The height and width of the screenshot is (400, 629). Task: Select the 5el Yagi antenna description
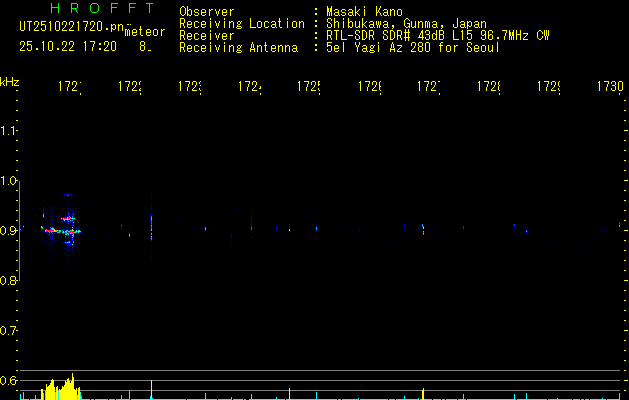[413, 48]
